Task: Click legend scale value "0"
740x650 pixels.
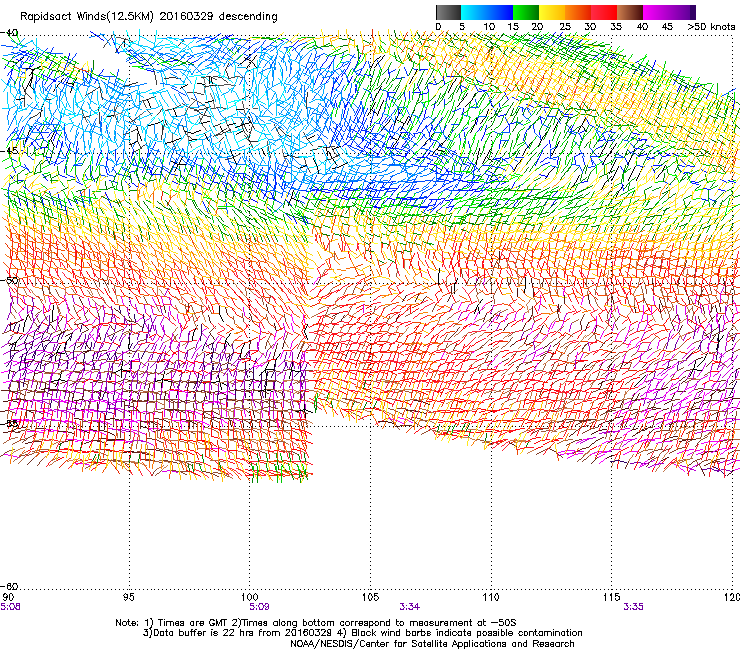Action: [438, 27]
